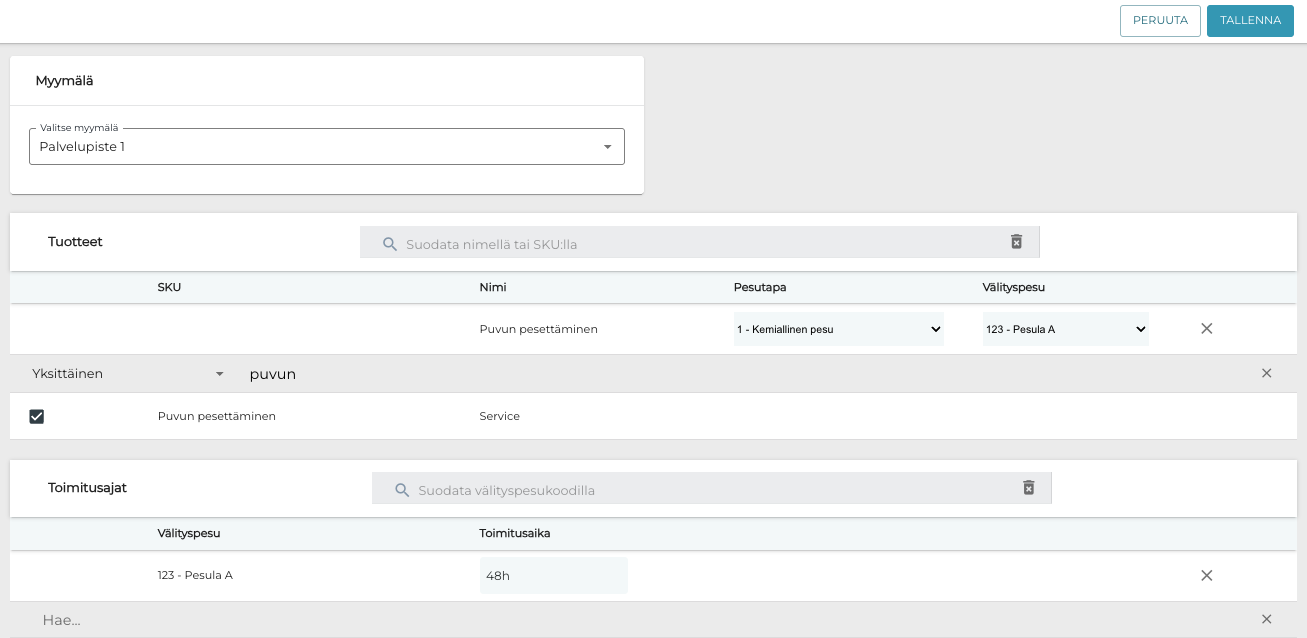Click the Toimitusaika field with 48h
This screenshot has height=638, width=1307.
coord(553,576)
